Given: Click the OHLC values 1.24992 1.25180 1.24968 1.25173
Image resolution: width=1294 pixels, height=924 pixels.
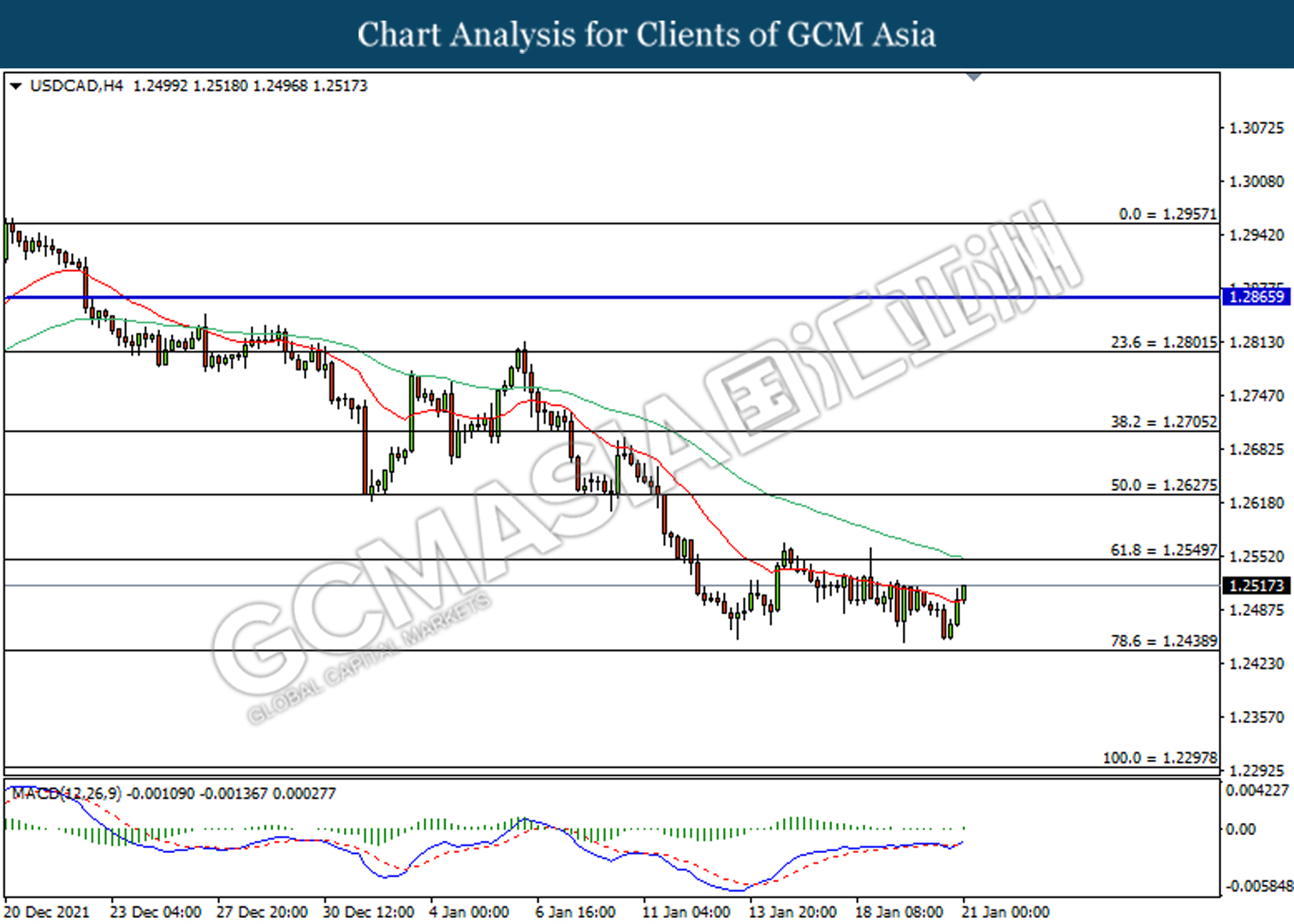Looking at the screenshot, I should (250, 86).
